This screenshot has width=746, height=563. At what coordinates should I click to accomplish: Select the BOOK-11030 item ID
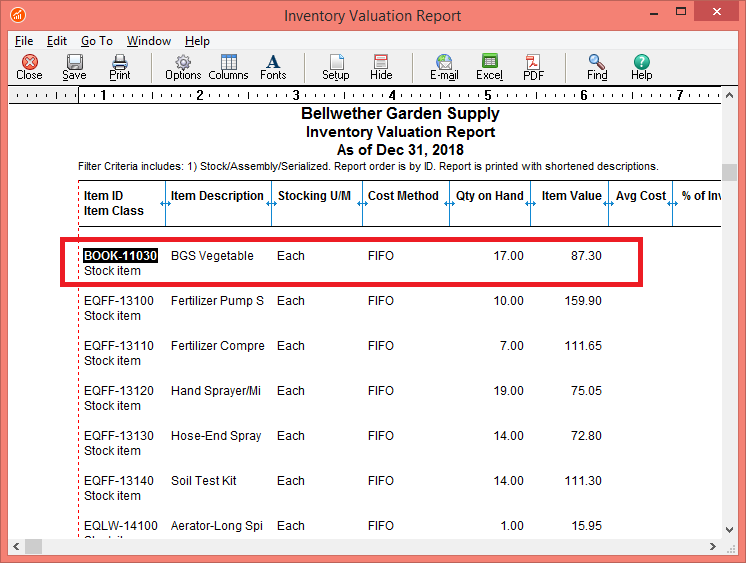120,256
